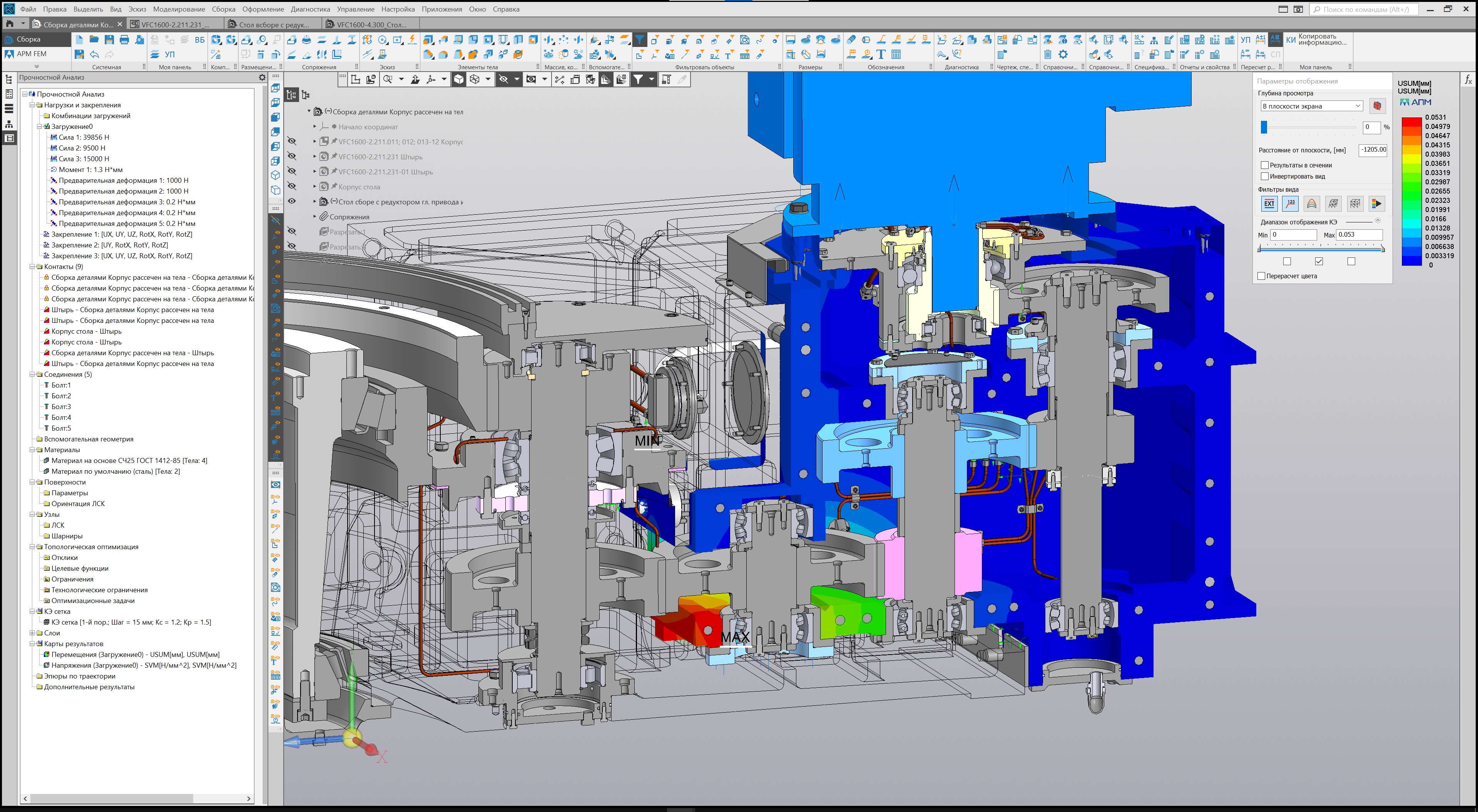Check the Инвертировать вид option
Screen dimensions: 1478x812
1264,176
